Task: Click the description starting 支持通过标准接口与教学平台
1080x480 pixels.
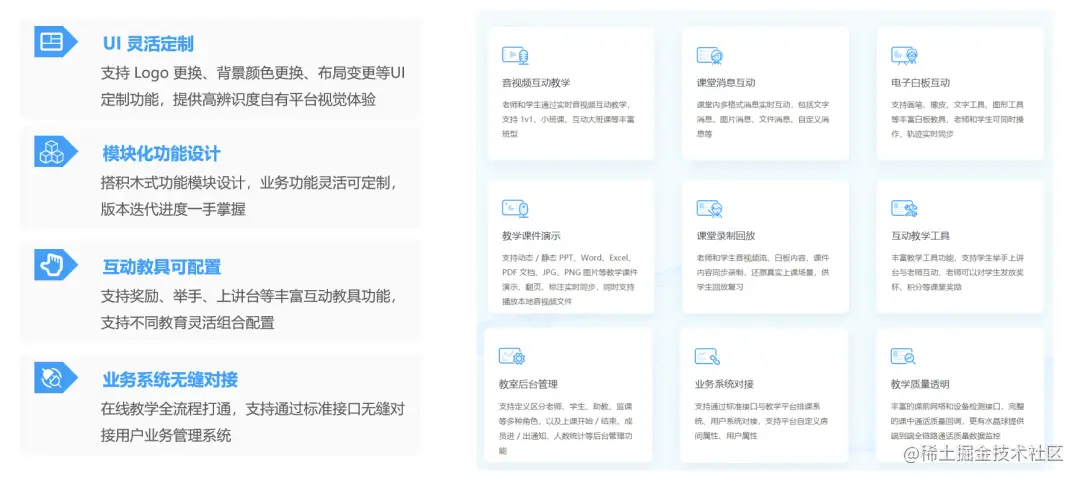Action: pyautogui.click(x=760, y=421)
